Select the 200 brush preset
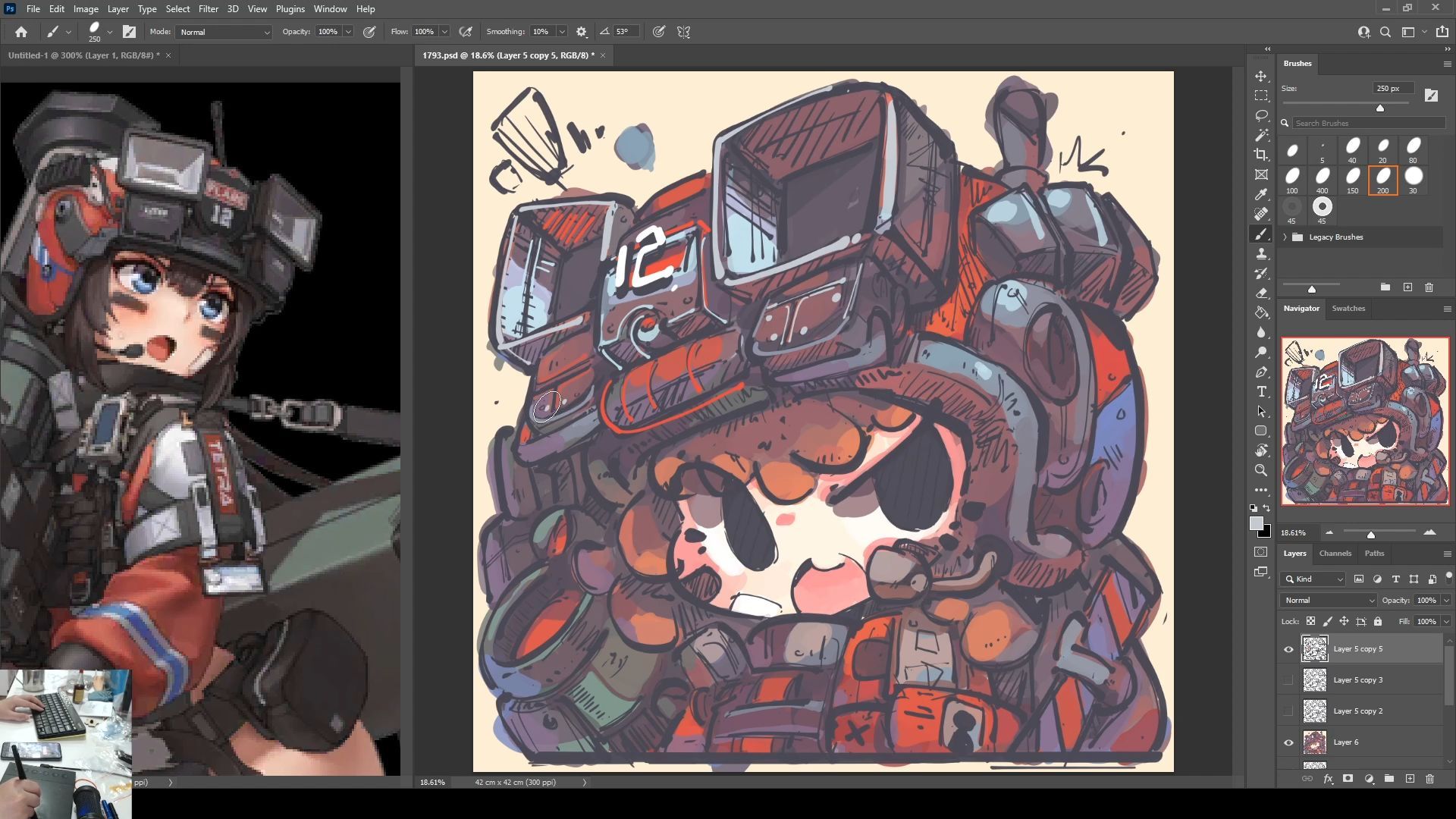 tap(1382, 180)
